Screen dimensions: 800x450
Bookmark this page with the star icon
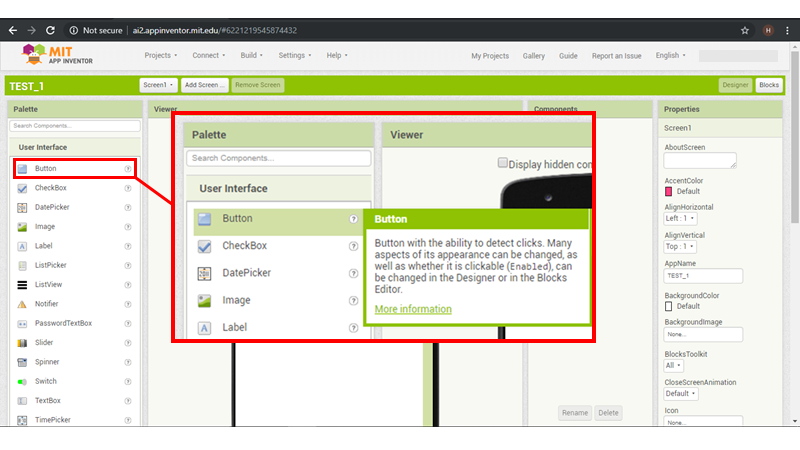point(745,30)
